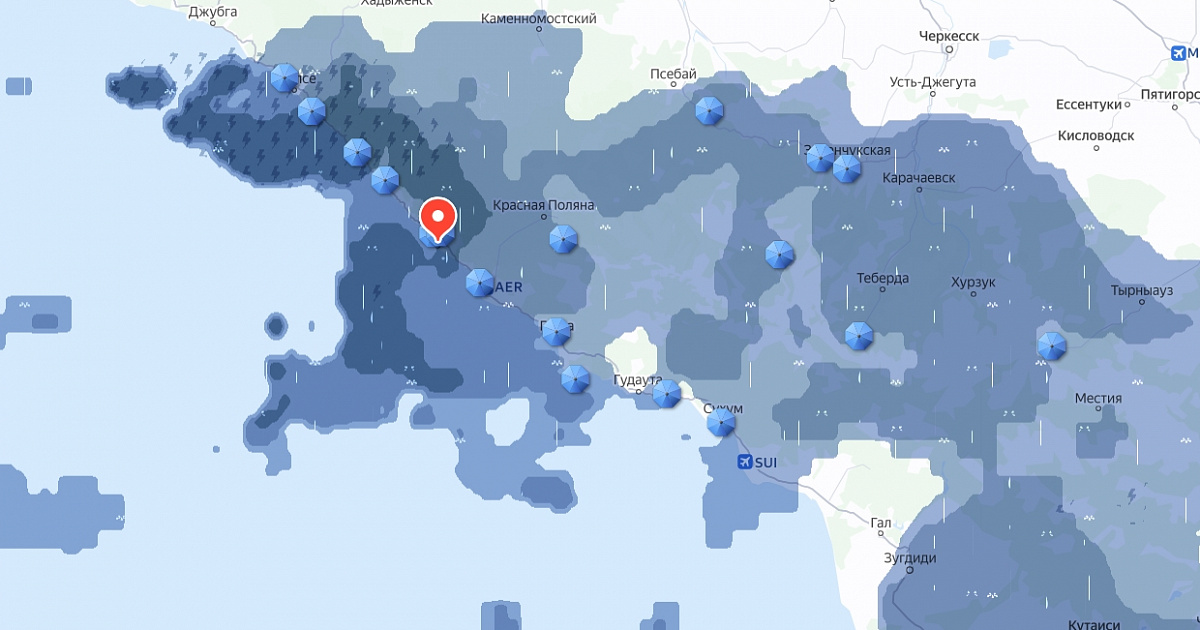
Task: Click the AER airport label
Action: [x=508, y=287]
